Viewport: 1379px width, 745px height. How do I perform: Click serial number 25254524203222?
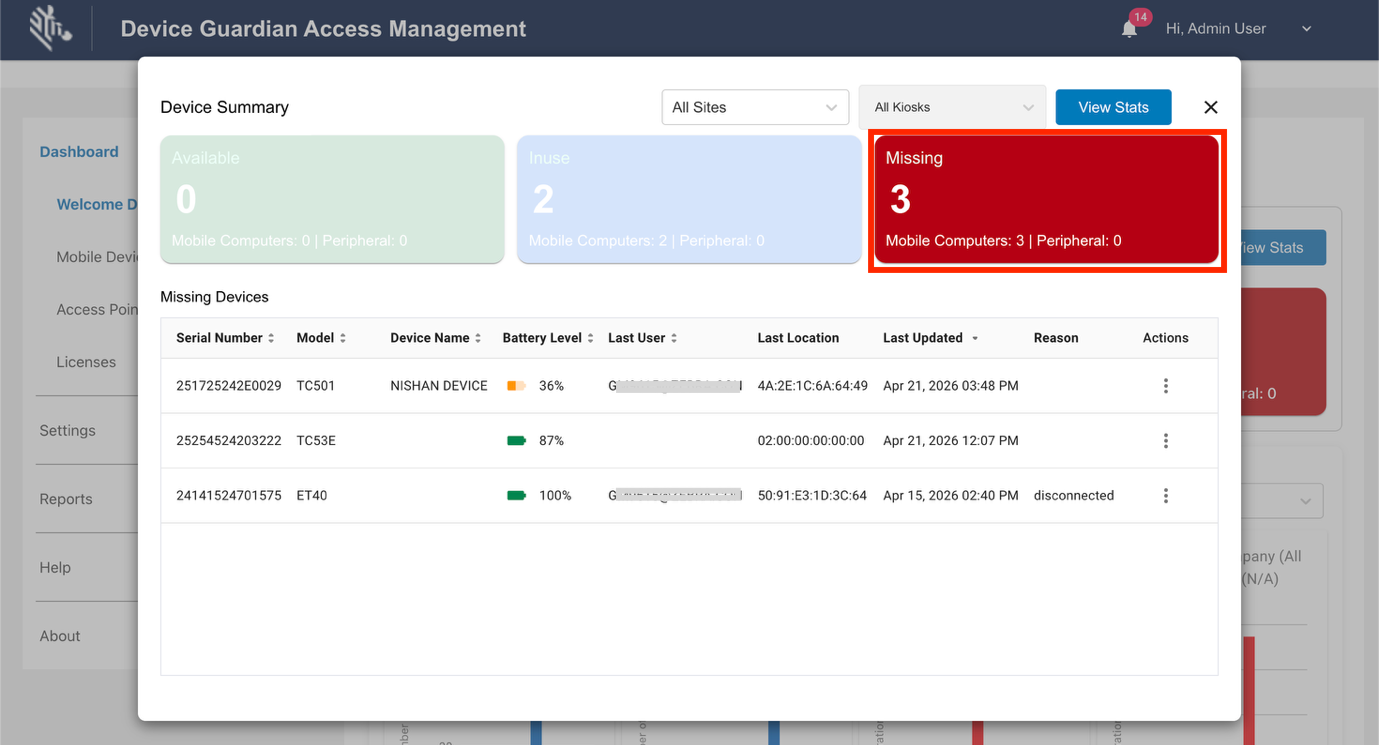click(x=229, y=441)
